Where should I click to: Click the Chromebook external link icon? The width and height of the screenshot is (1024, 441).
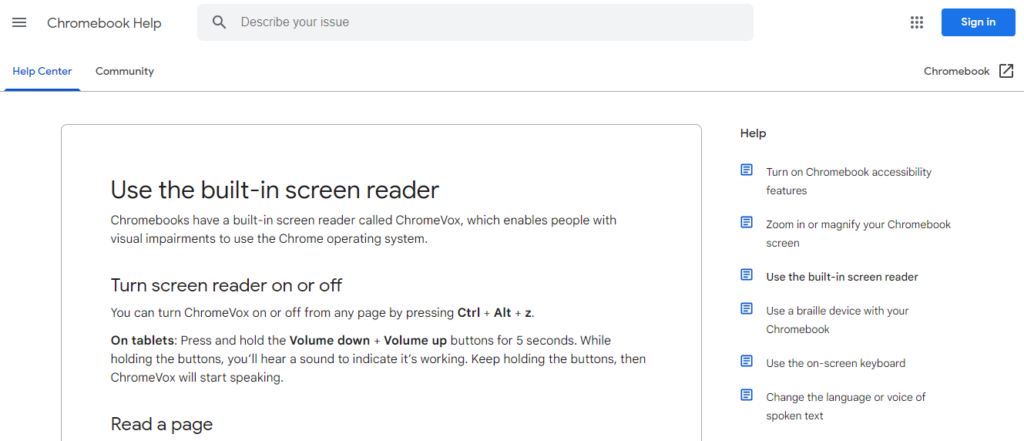(1006, 71)
